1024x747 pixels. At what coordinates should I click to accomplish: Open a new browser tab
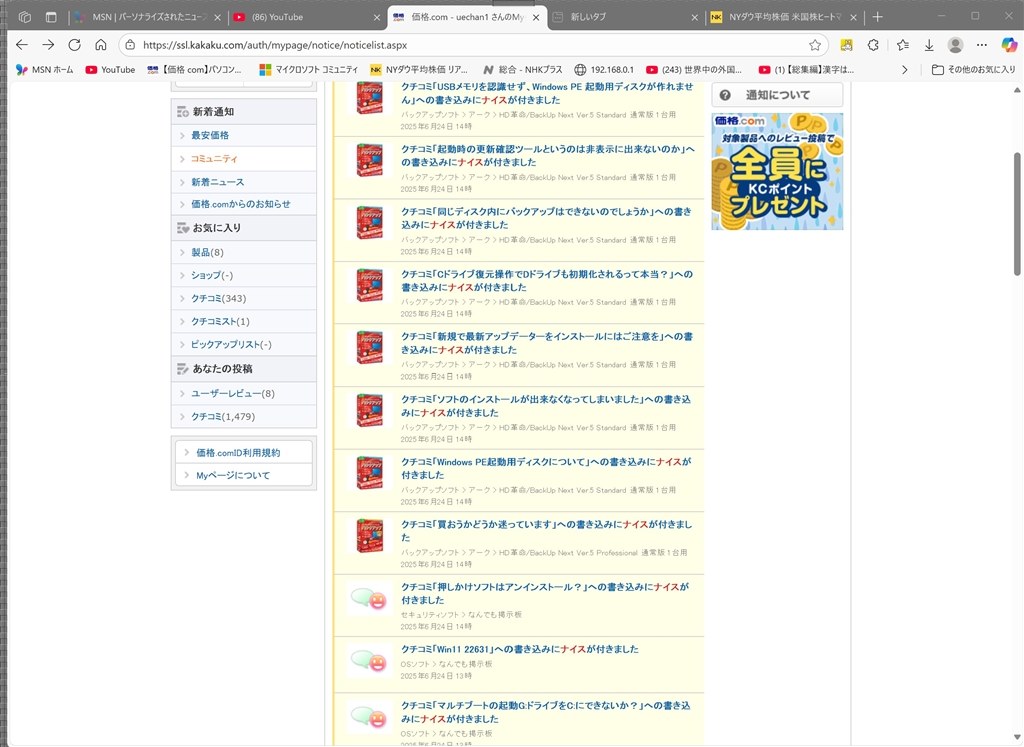[877, 17]
